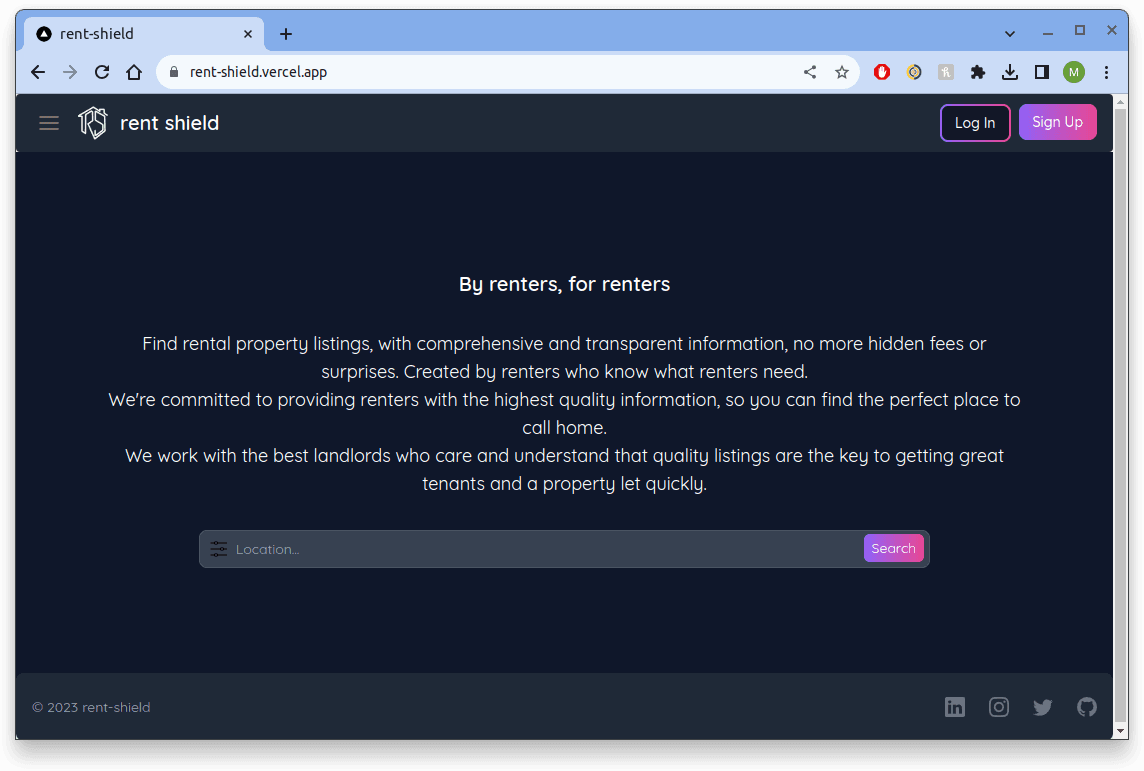
Task: Toggle the browser side panel
Action: tap(1042, 71)
